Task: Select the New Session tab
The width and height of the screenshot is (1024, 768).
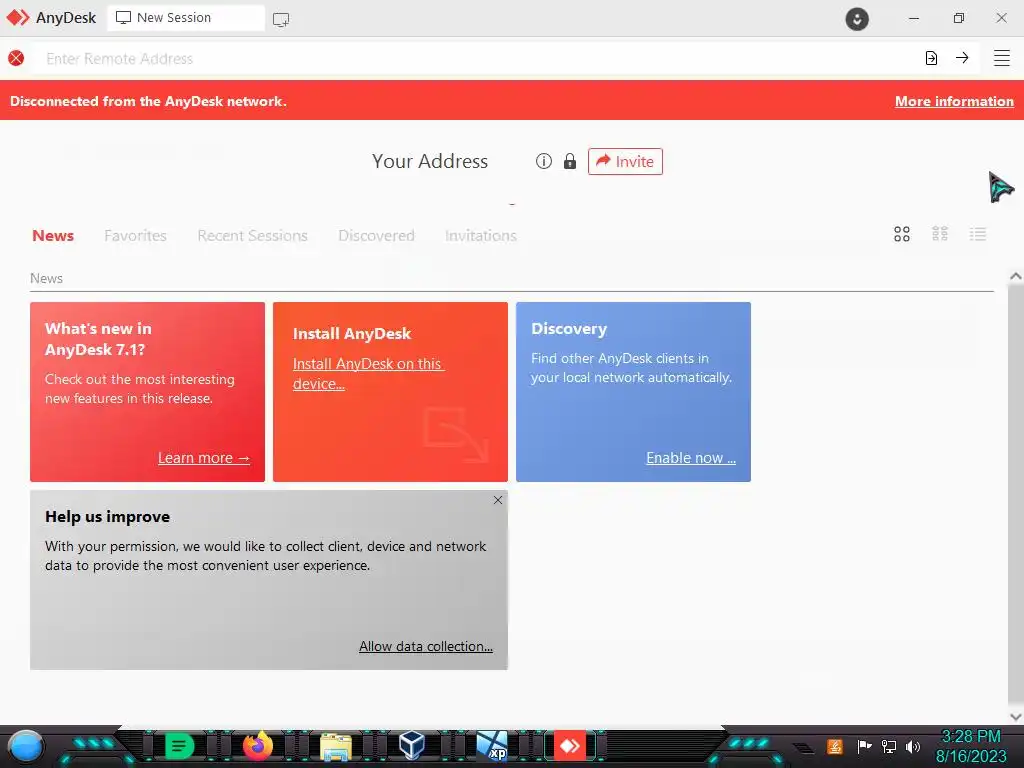Action: click(186, 18)
